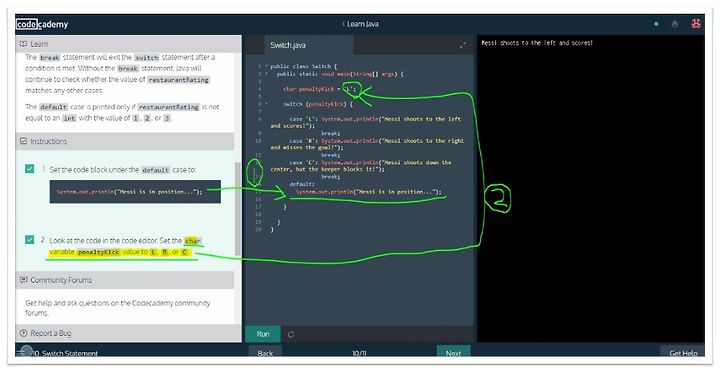Collapse the Instructions section header
720x371 pixels.
(124, 141)
